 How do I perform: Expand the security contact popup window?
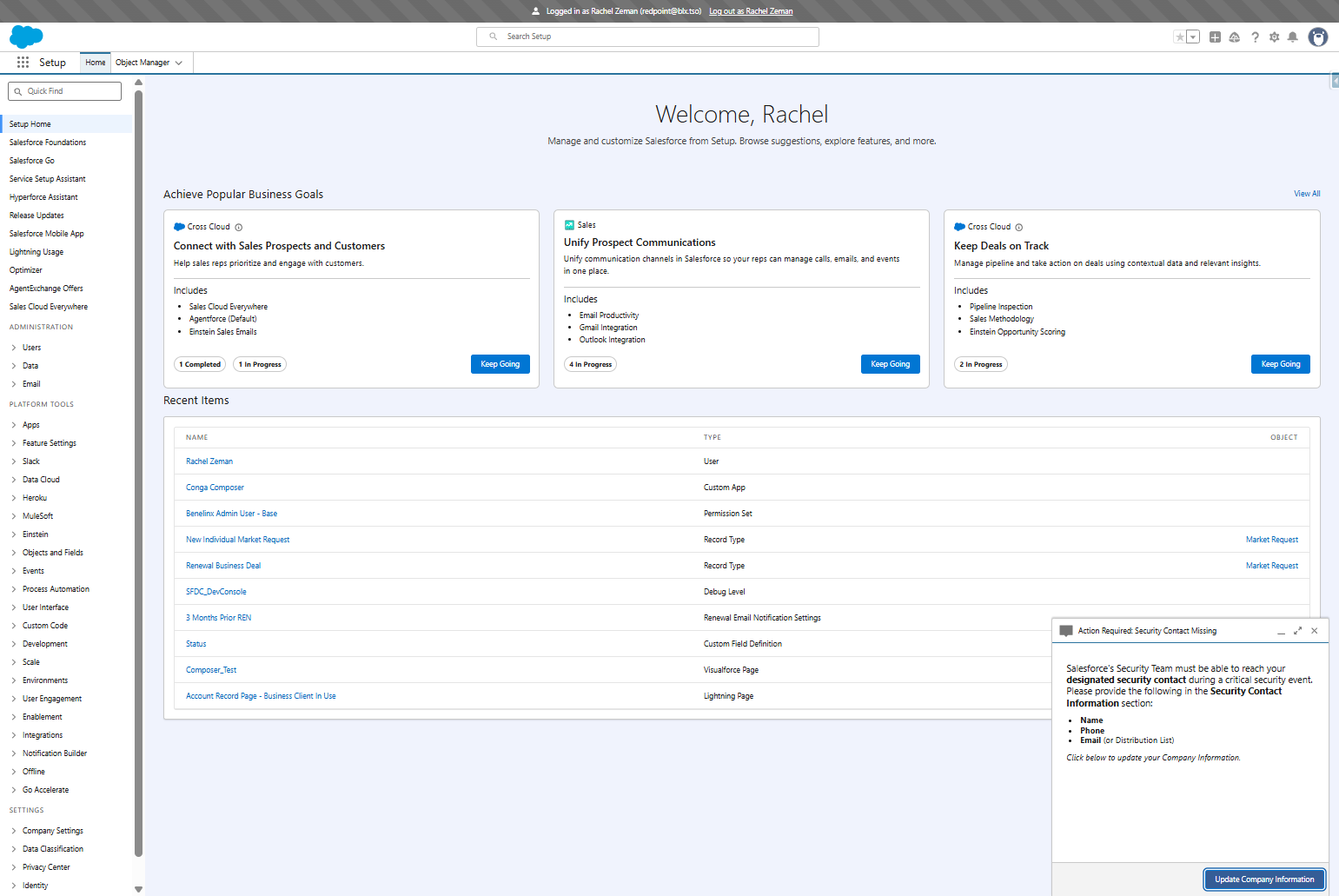pos(1297,631)
